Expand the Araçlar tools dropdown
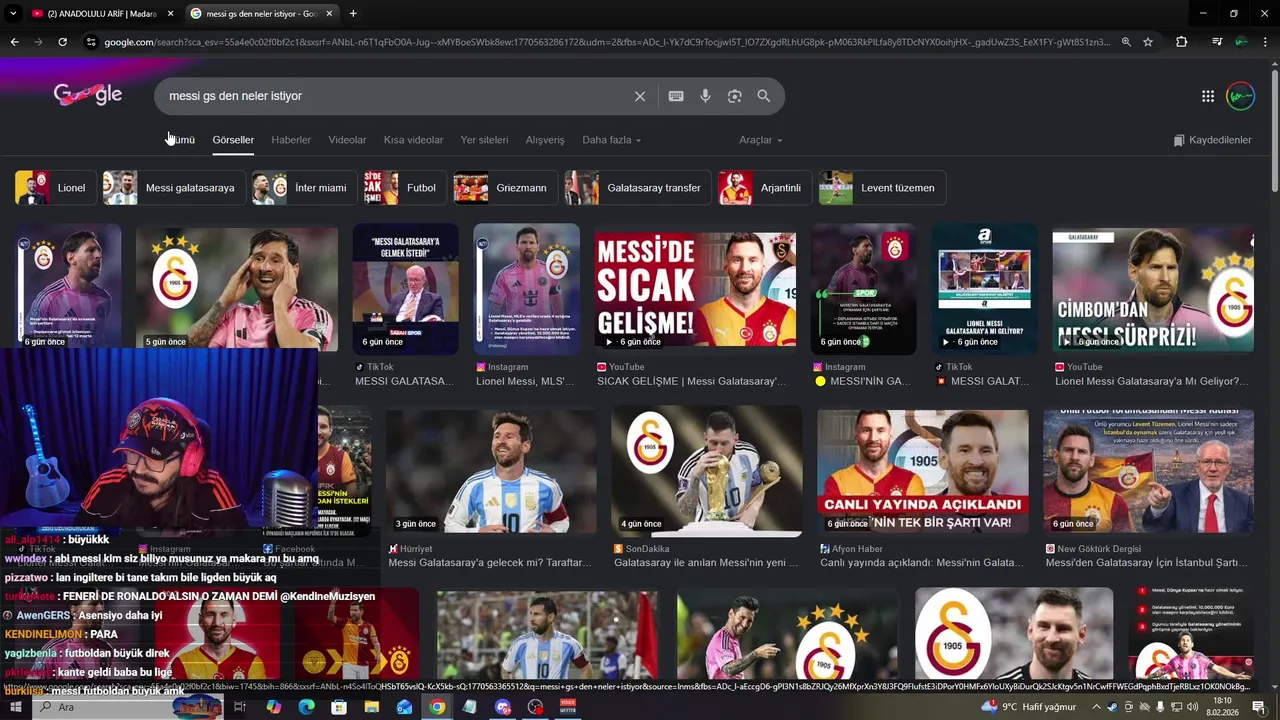The height and width of the screenshot is (720, 1280). (760, 140)
